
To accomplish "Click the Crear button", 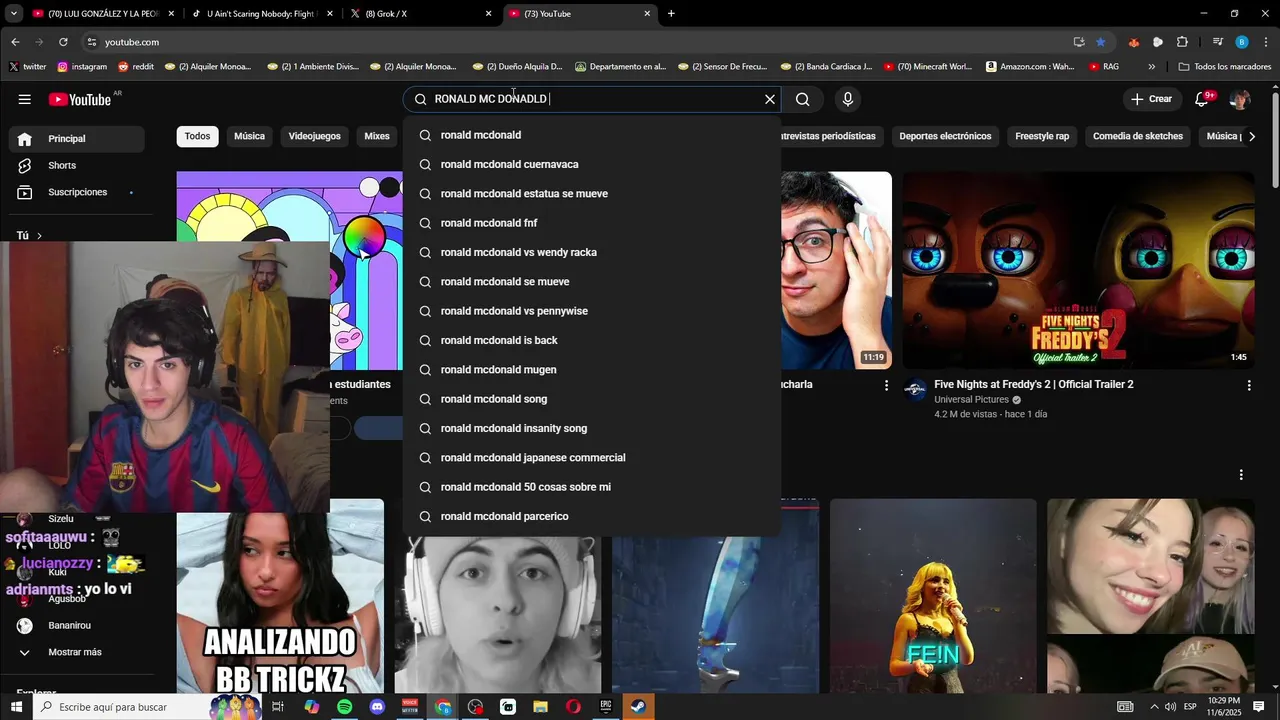I will (1151, 99).
